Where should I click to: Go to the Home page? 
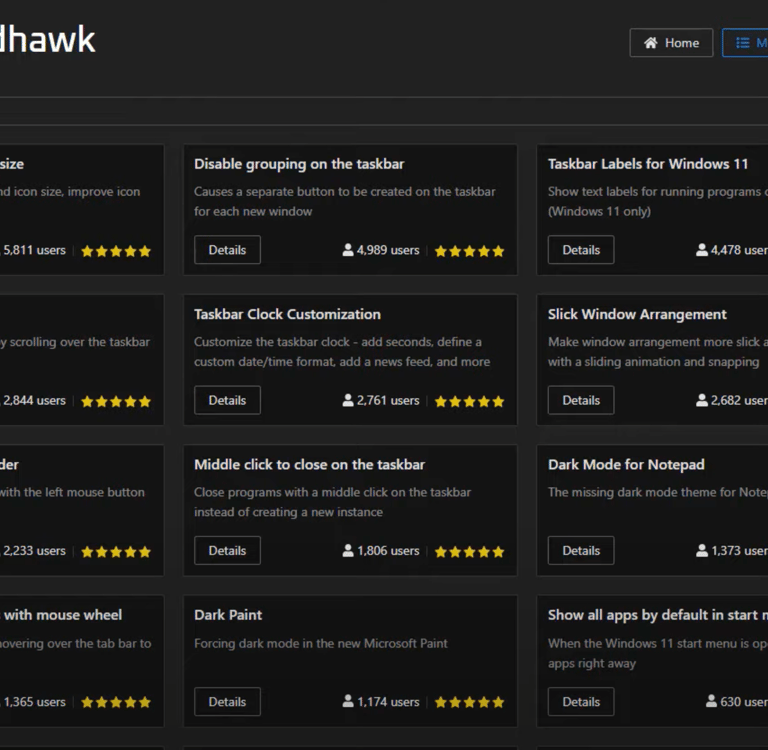(x=671, y=43)
